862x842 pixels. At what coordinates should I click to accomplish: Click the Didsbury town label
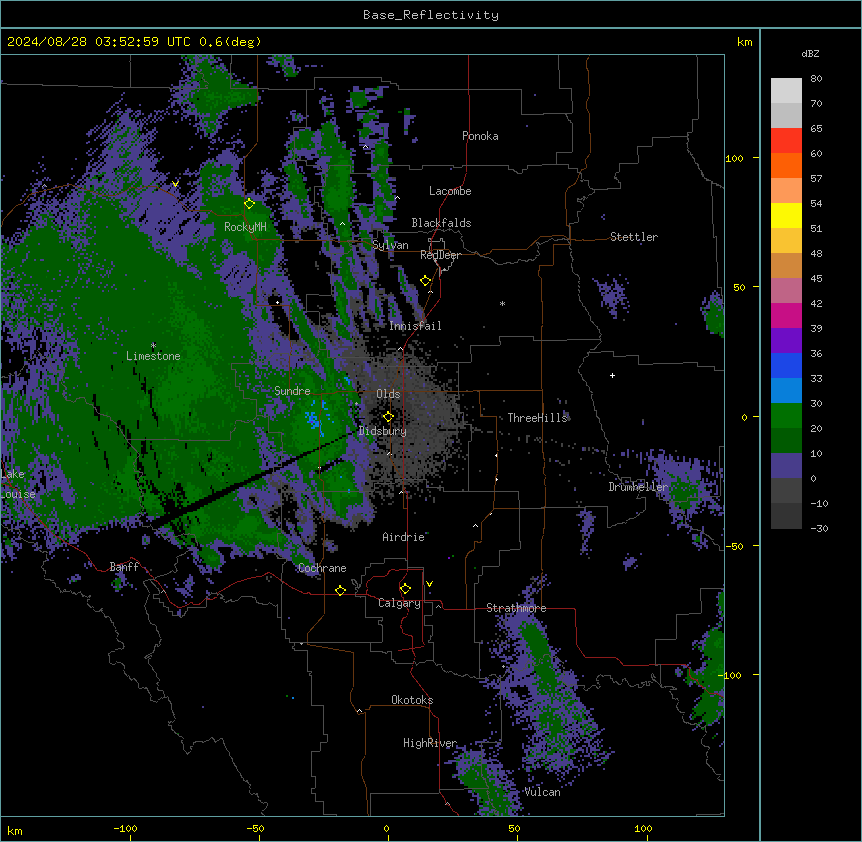click(383, 431)
